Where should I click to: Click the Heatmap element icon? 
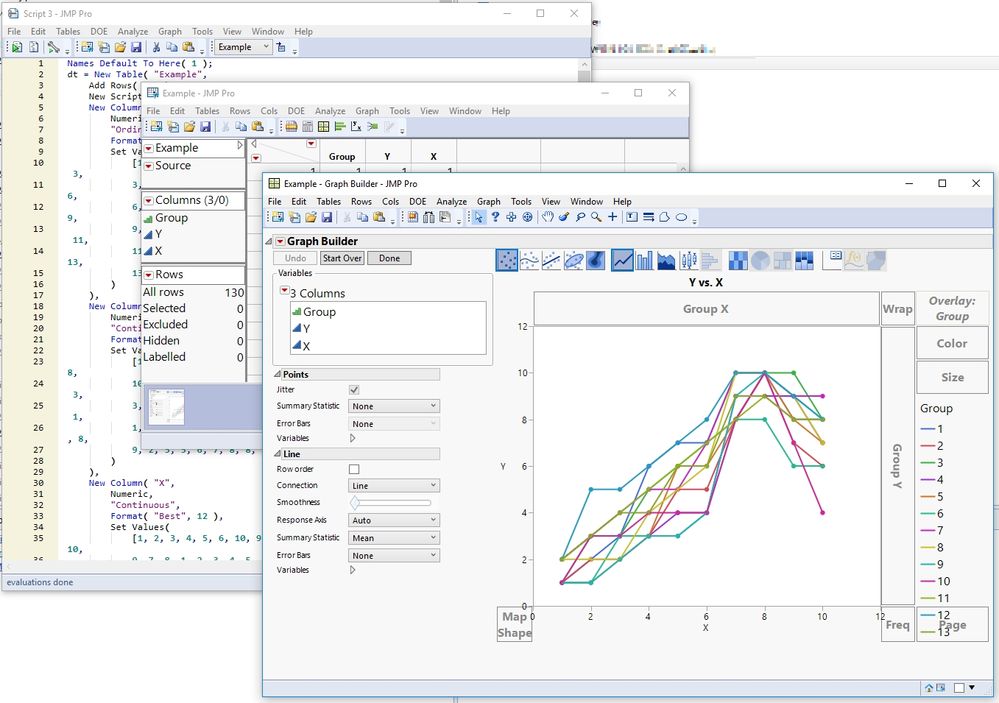pyautogui.click(x=737, y=260)
